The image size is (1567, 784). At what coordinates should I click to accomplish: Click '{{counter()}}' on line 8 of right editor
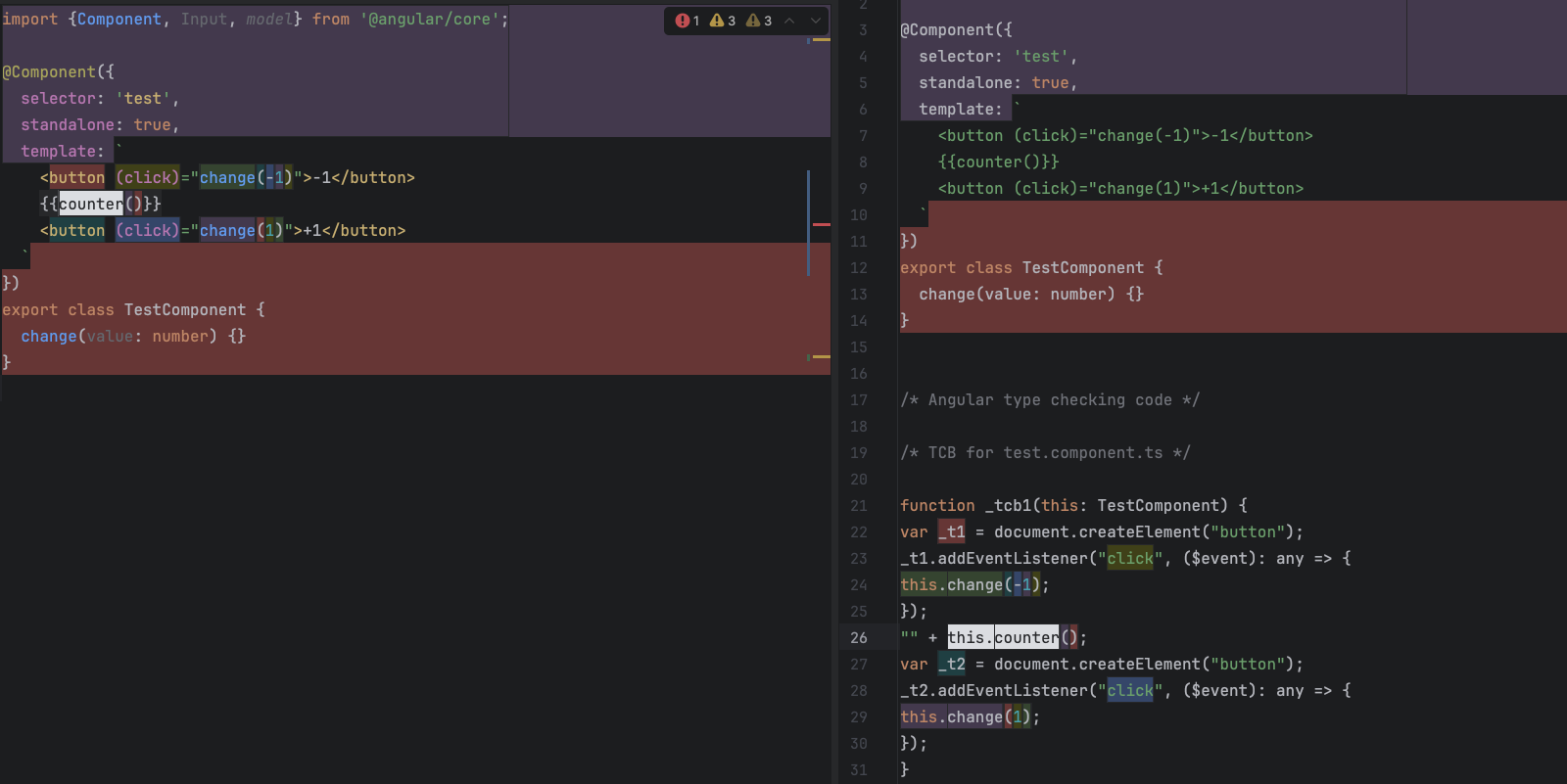tap(999, 161)
